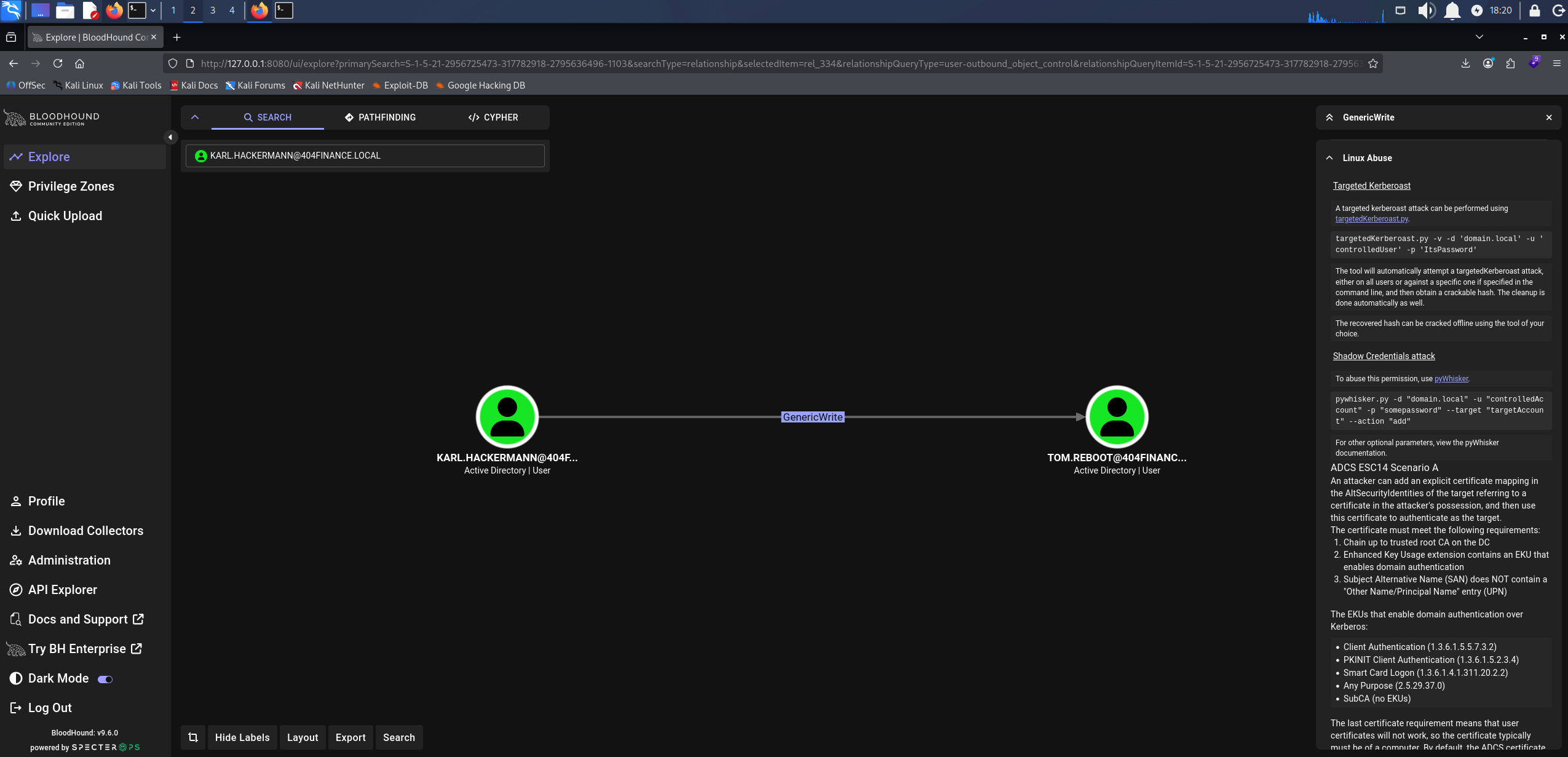Collapse the GenericWrite panel header
Image resolution: width=1568 pixels, height=757 pixels.
pos(1329,117)
